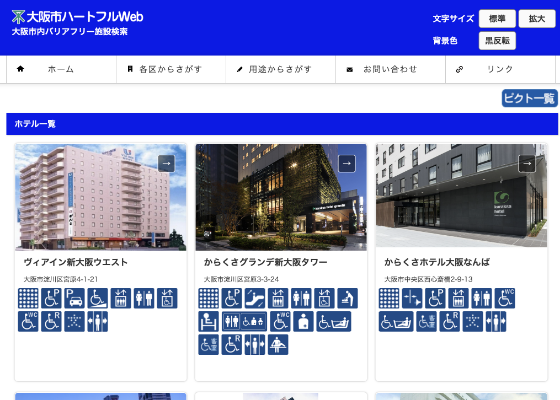Click wheelchair R icon under からくさグランデ新大阪タワー
The width and height of the screenshot is (560, 400).
click(x=232, y=345)
